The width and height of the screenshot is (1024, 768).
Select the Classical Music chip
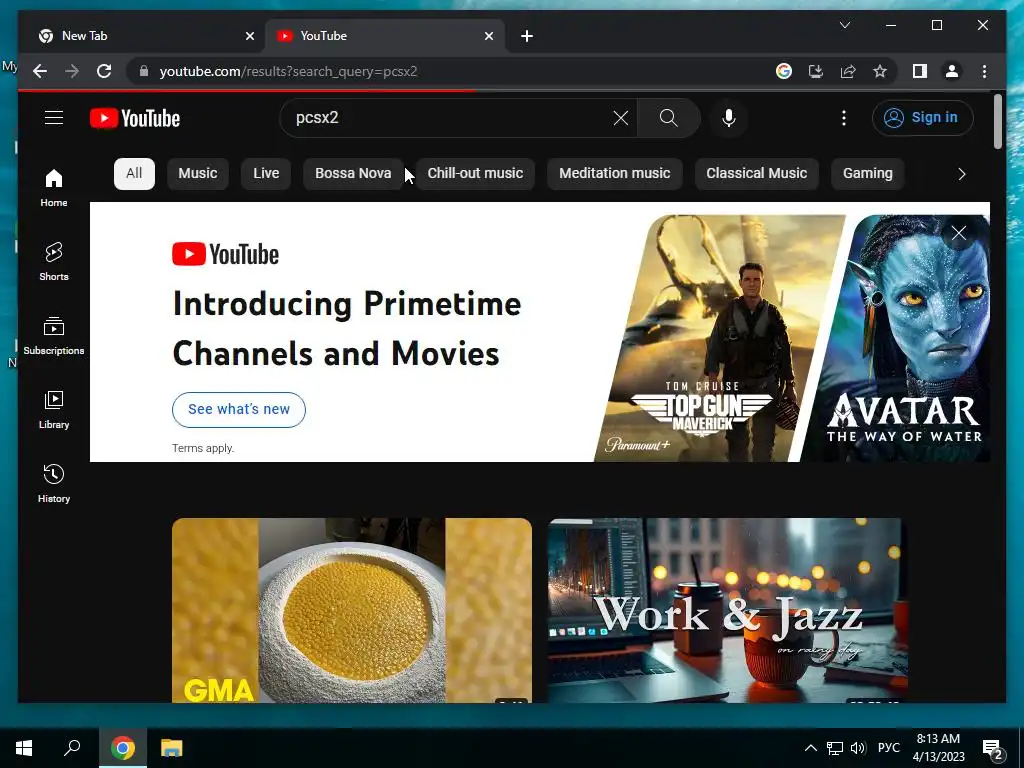[x=756, y=174]
